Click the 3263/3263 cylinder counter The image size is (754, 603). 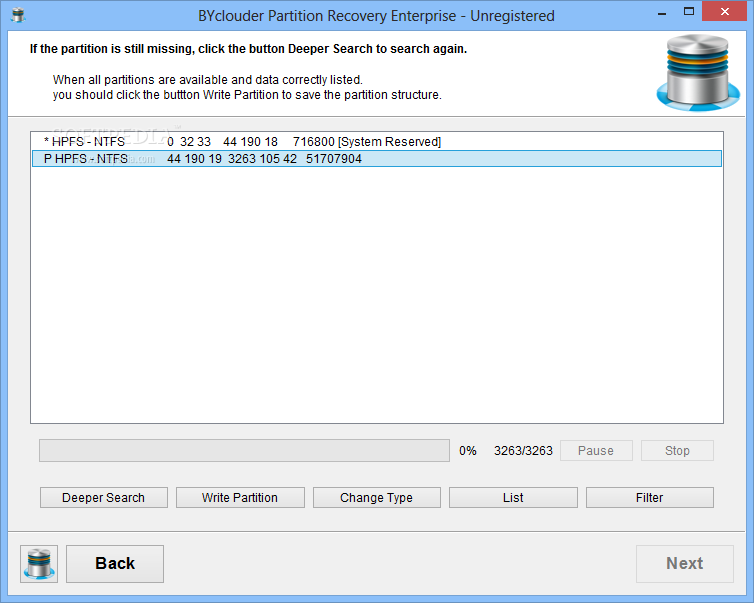pyautogui.click(x=523, y=451)
